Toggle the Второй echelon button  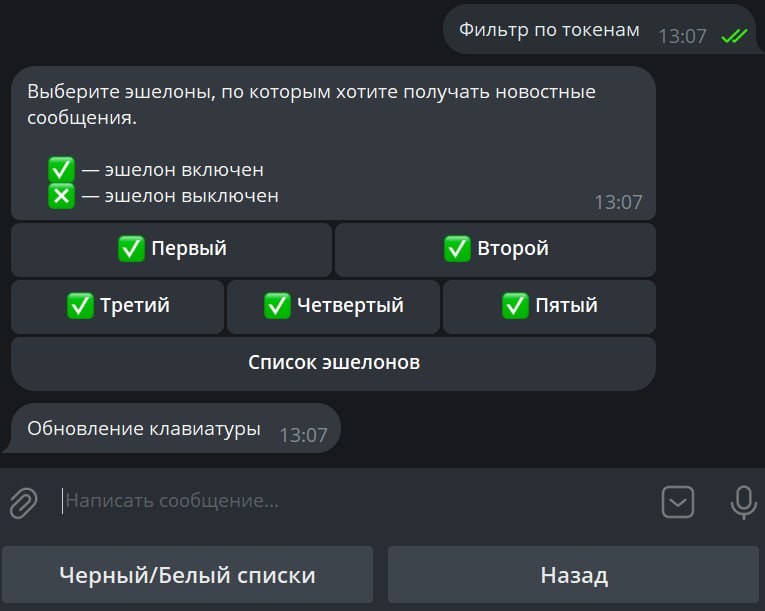point(495,249)
